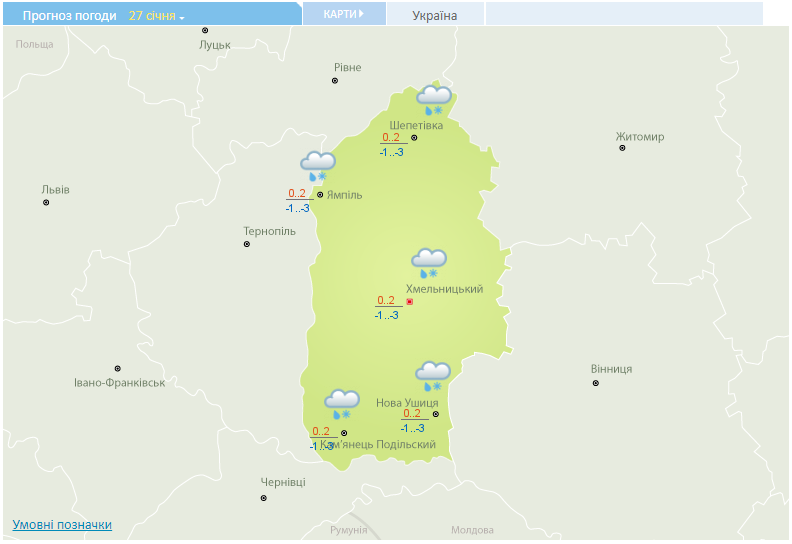Expand the КАРТИ menu
The image size is (792, 544).
click(x=343, y=14)
